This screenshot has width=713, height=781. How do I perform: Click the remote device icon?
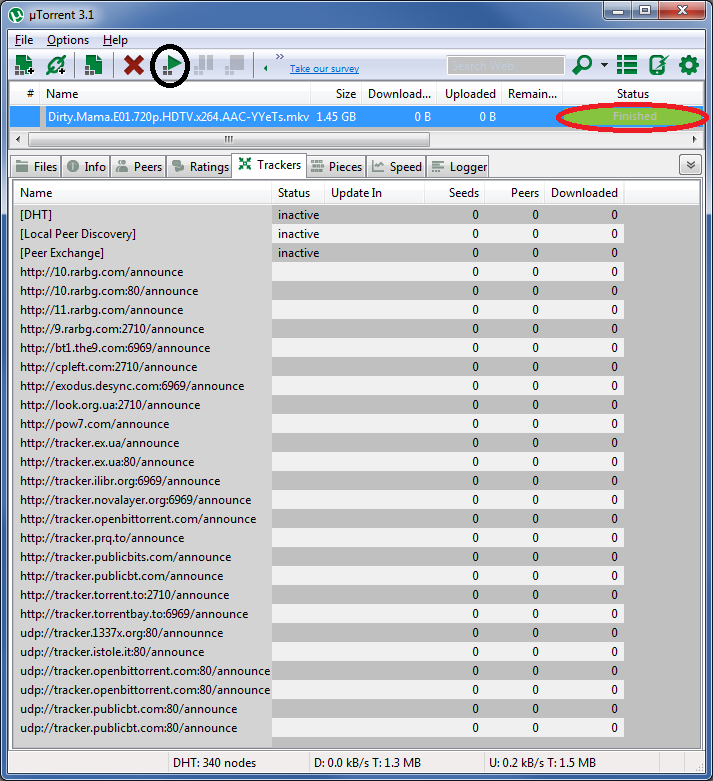pyautogui.click(x=658, y=65)
